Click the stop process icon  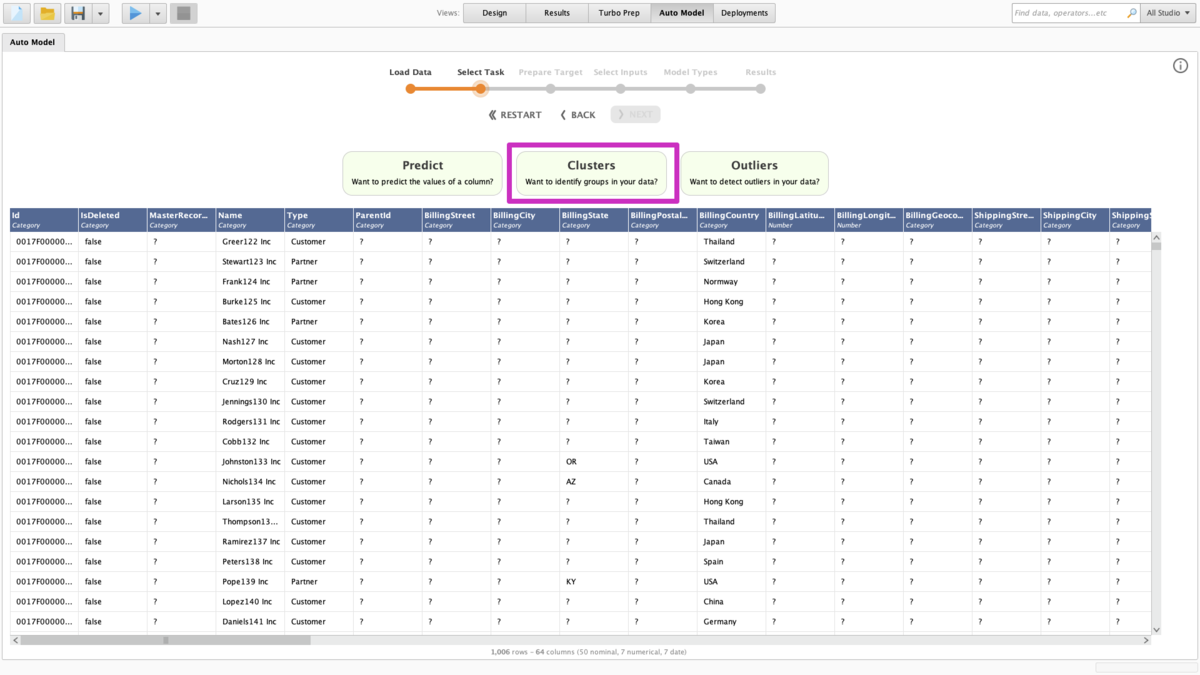pos(183,13)
